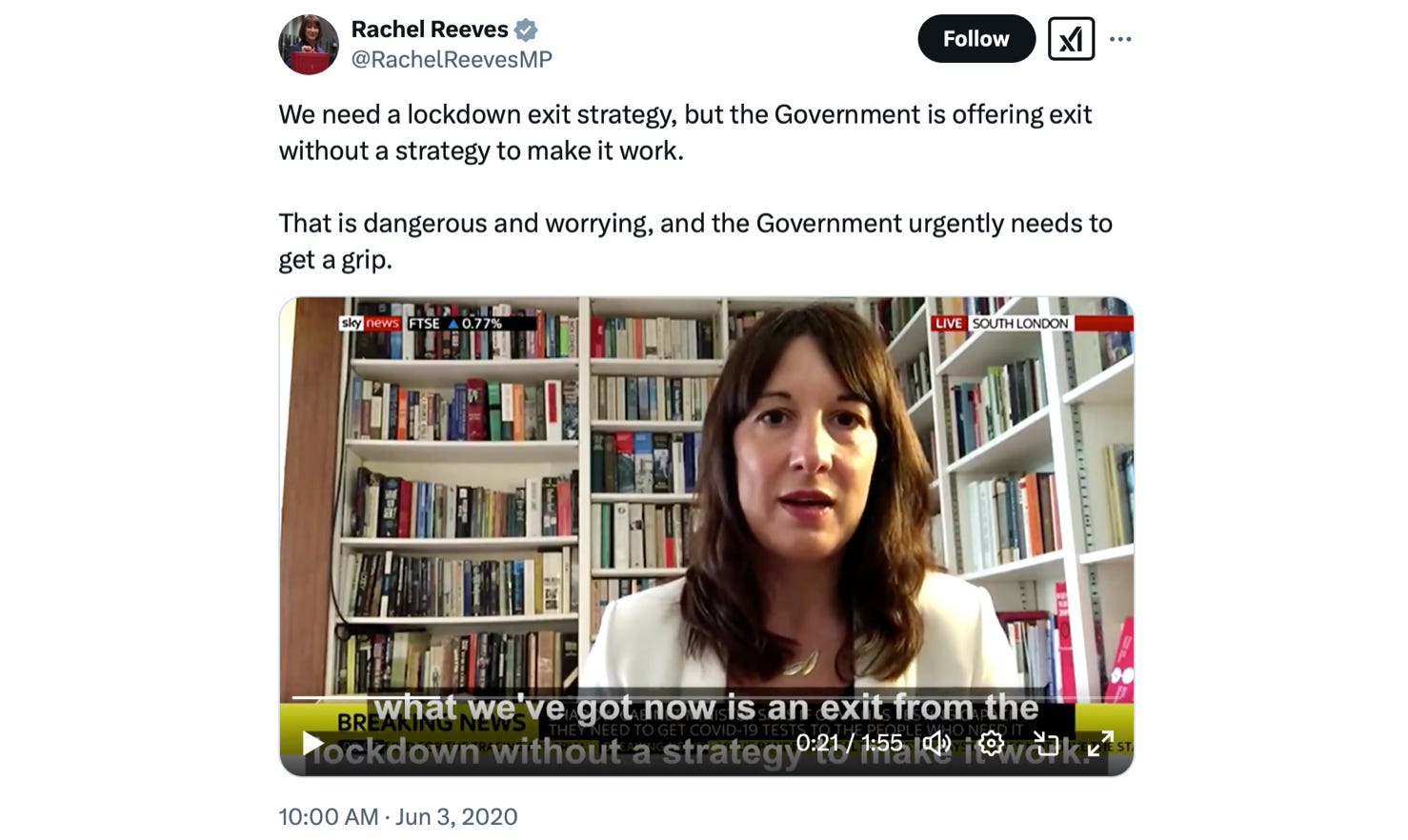Open Grok via the xI icon
Screen dimensions: 1408x840
(x=1071, y=39)
